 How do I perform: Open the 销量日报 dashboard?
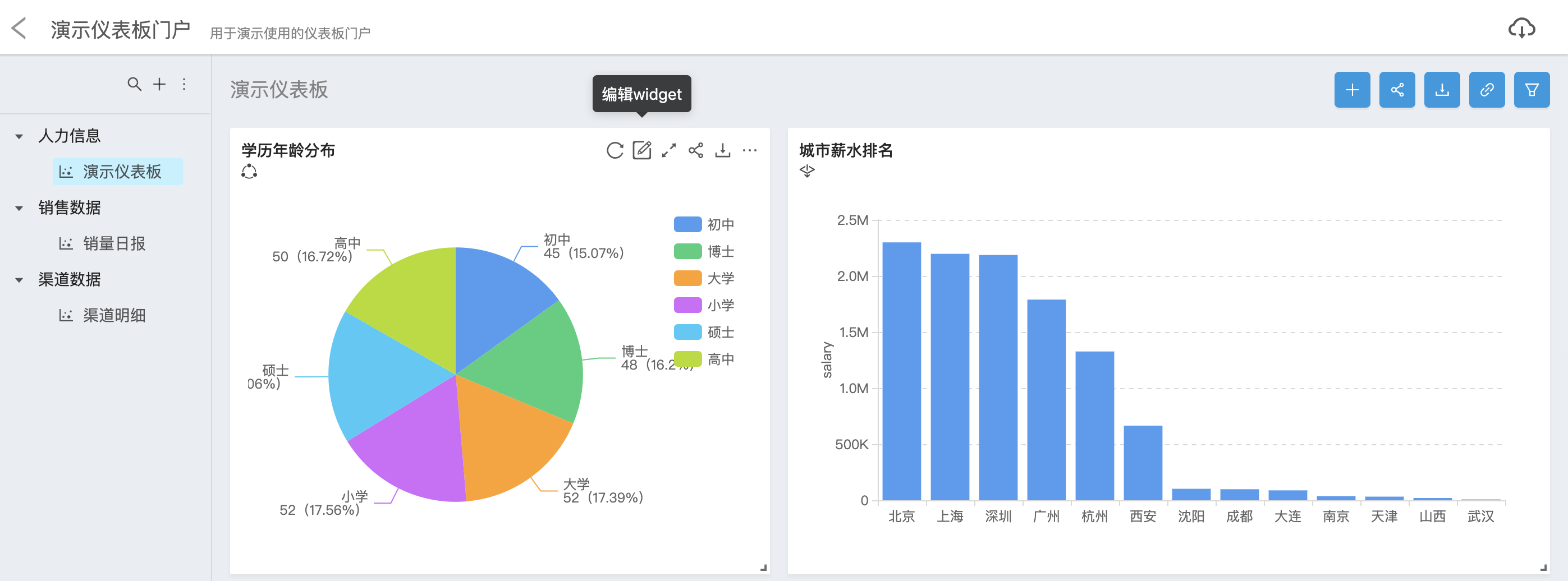coord(114,244)
